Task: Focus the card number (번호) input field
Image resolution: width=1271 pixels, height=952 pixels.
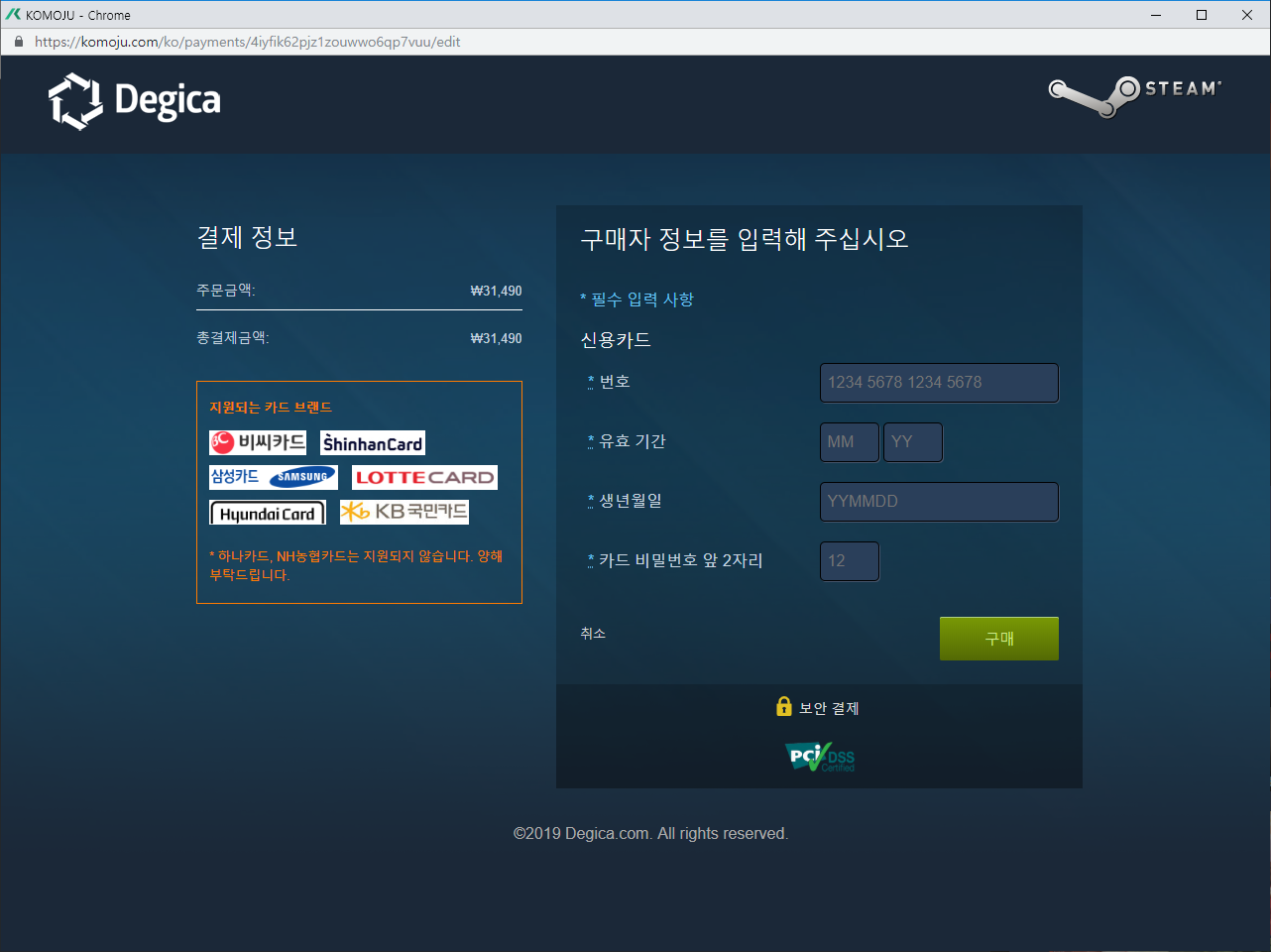Action: click(x=939, y=383)
